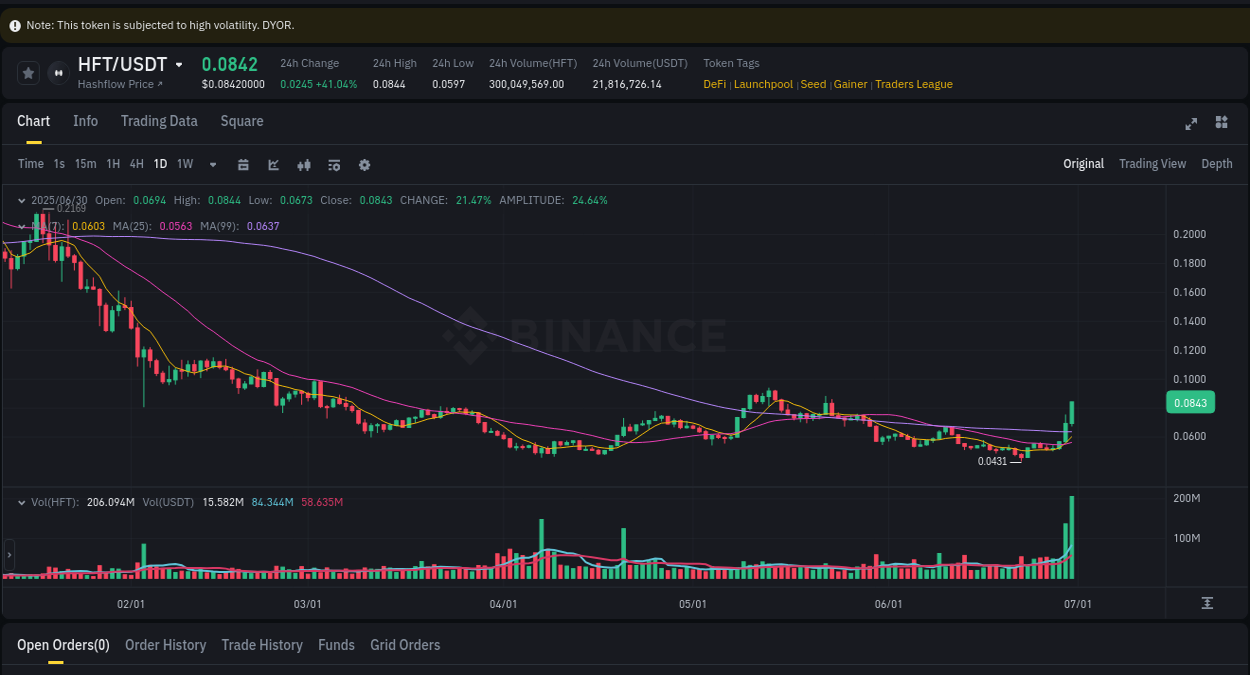Click the Launchpool token tag

tap(763, 84)
